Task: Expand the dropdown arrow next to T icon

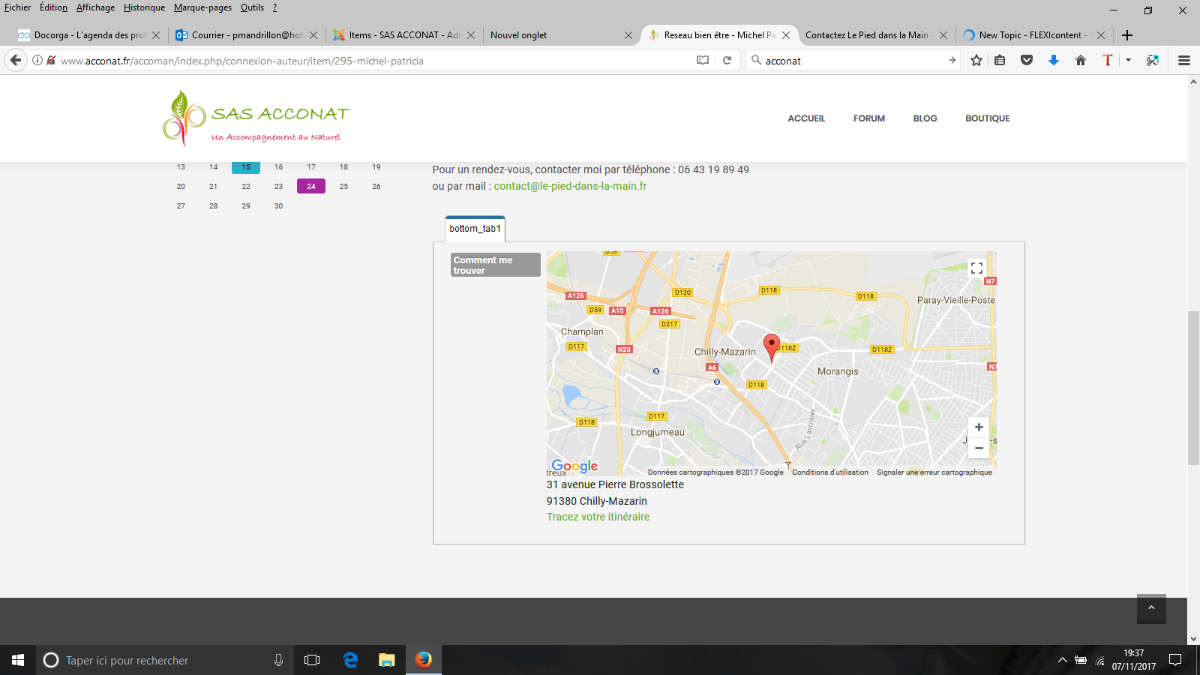Action: (x=1128, y=60)
